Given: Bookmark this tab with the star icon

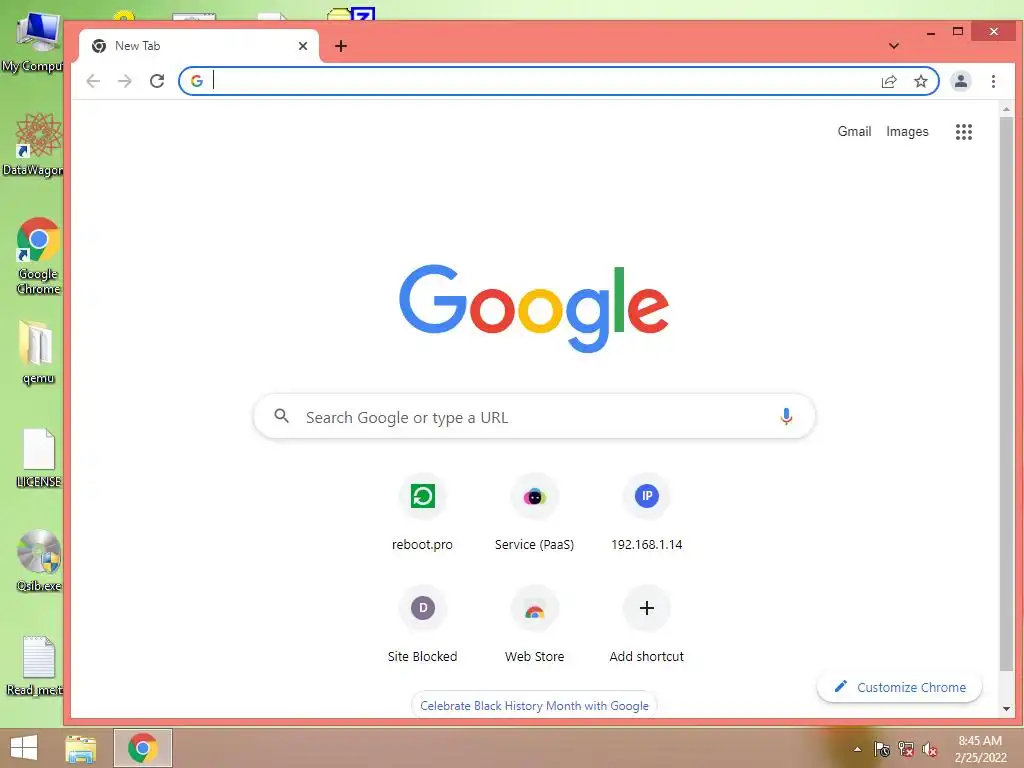Looking at the screenshot, I should [x=921, y=81].
